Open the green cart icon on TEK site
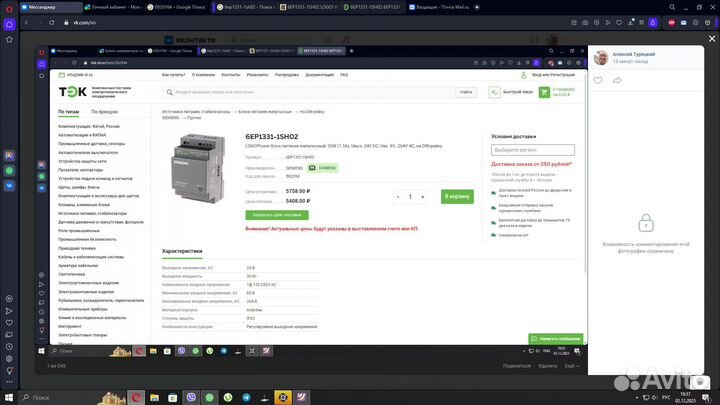 [x=544, y=92]
